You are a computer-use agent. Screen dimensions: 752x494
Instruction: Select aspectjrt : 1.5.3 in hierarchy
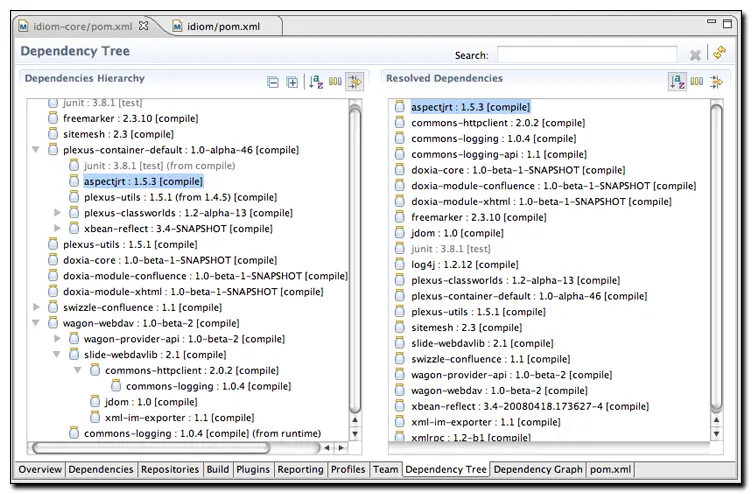coord(143,181)
